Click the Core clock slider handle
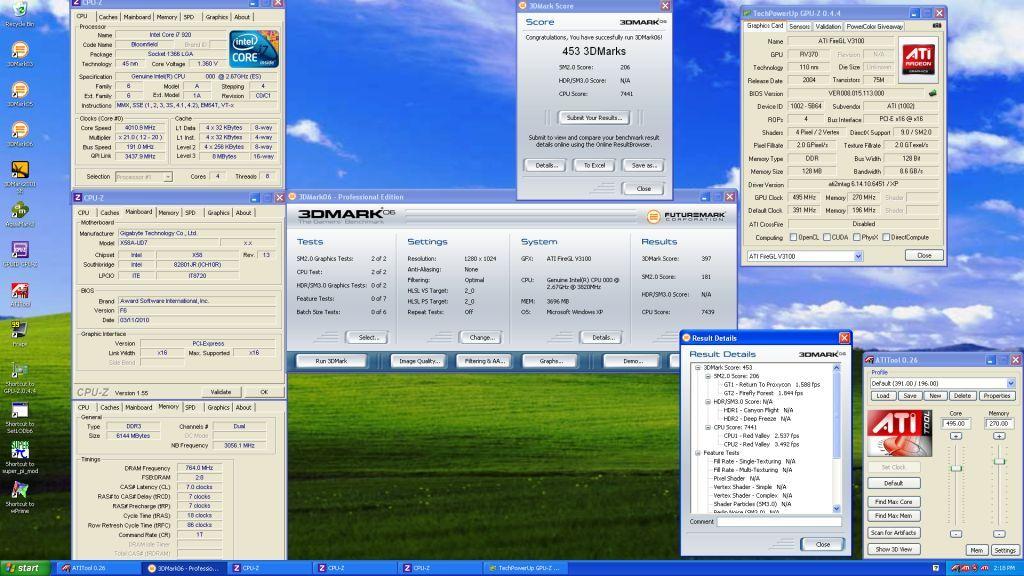 (x=956, y=468)
